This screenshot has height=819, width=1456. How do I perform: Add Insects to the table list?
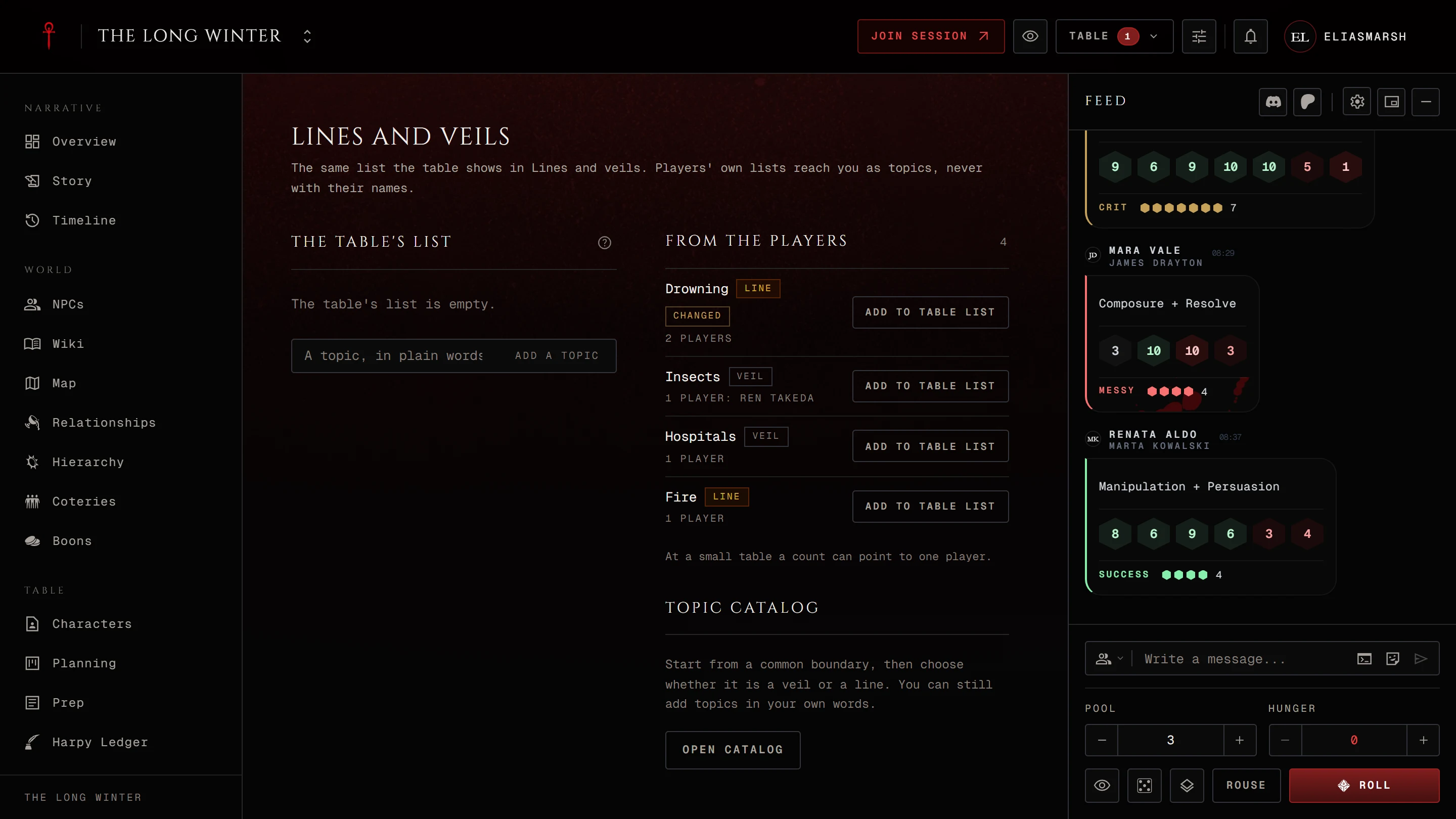tap(930, 386)
